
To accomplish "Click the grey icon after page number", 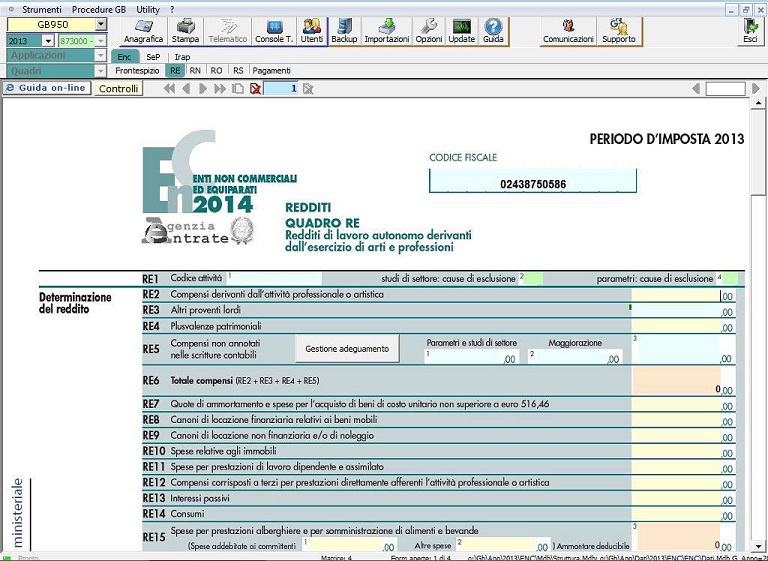I will 308,89.
